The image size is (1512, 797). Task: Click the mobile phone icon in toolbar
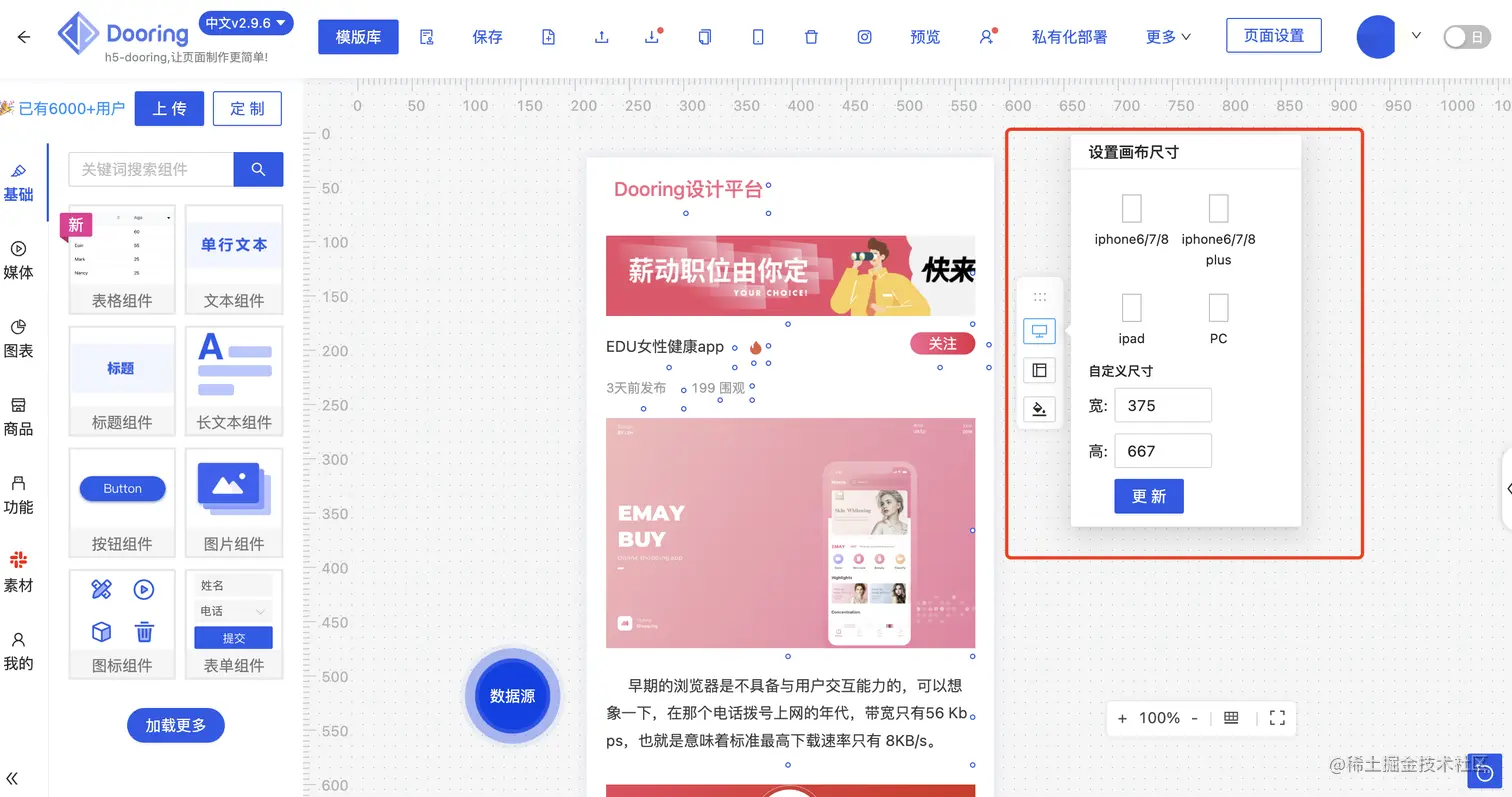coord(758,37)
